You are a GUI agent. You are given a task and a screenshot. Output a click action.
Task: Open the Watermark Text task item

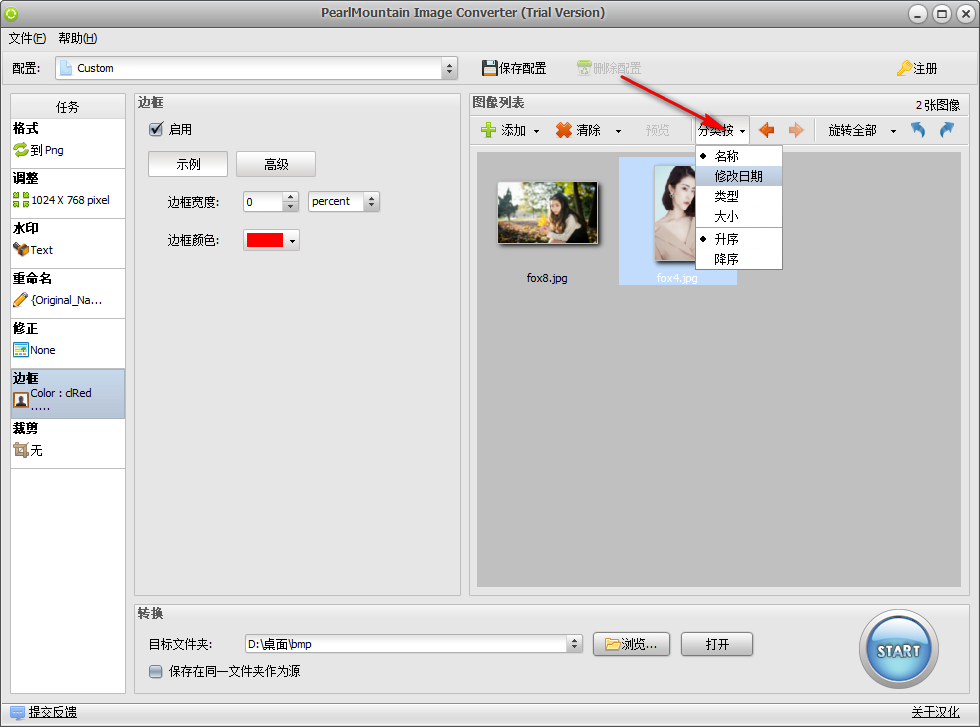68,244
